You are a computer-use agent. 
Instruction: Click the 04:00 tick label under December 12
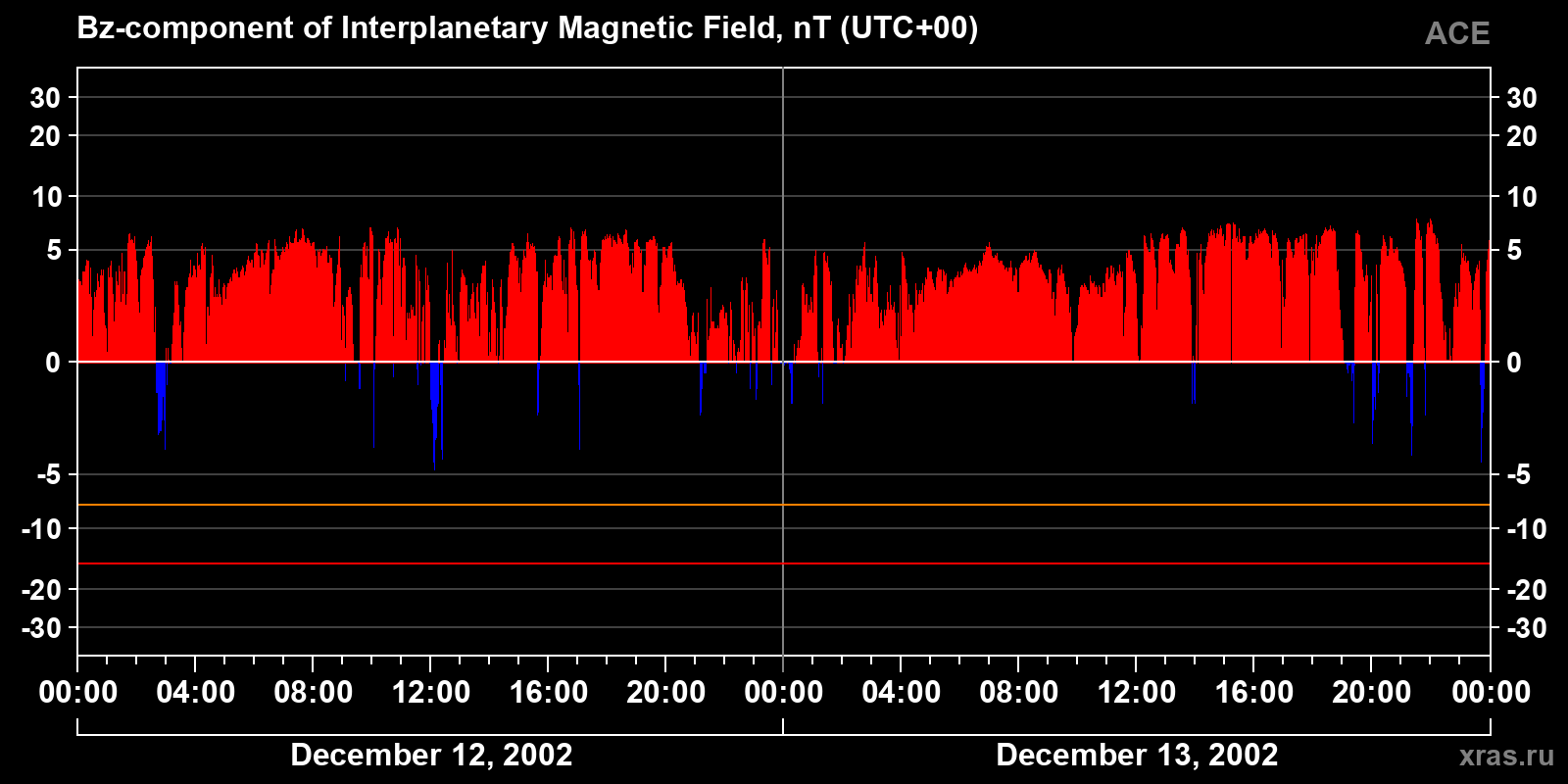point(196,692)
